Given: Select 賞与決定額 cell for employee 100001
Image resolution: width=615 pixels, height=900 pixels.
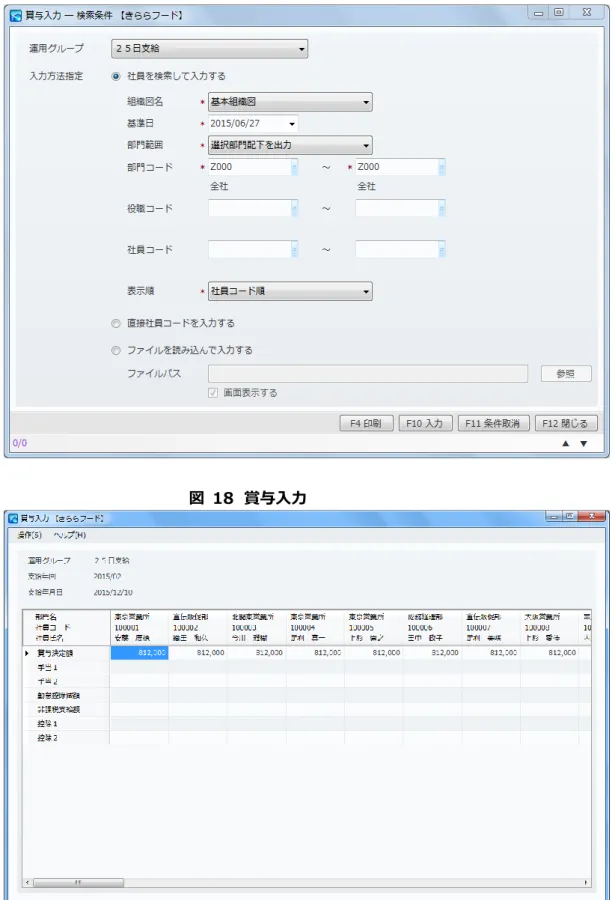Looking at the screenshot, I should click(x=139, y=653).
